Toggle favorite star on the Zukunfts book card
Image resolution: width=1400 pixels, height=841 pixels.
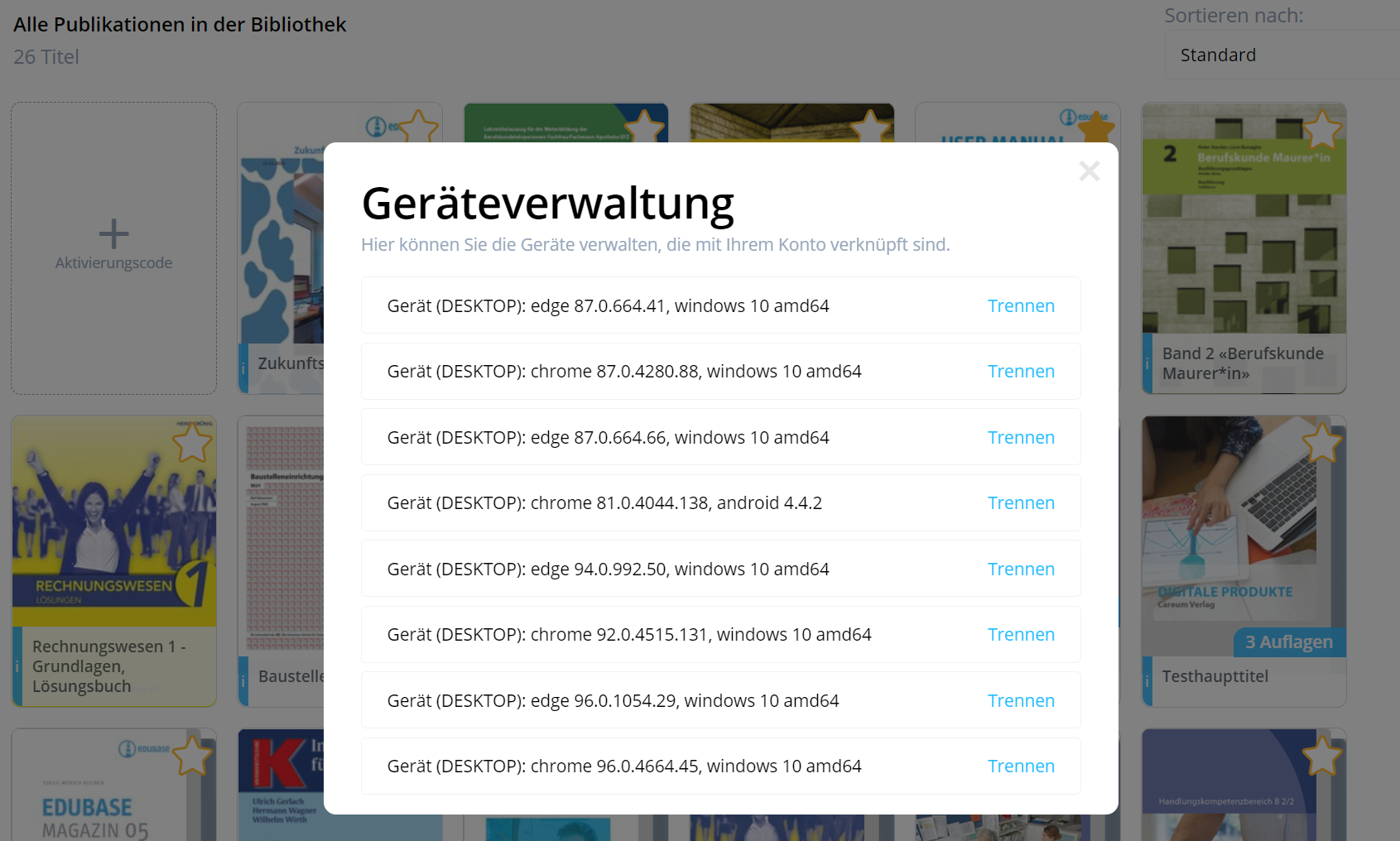419,127
